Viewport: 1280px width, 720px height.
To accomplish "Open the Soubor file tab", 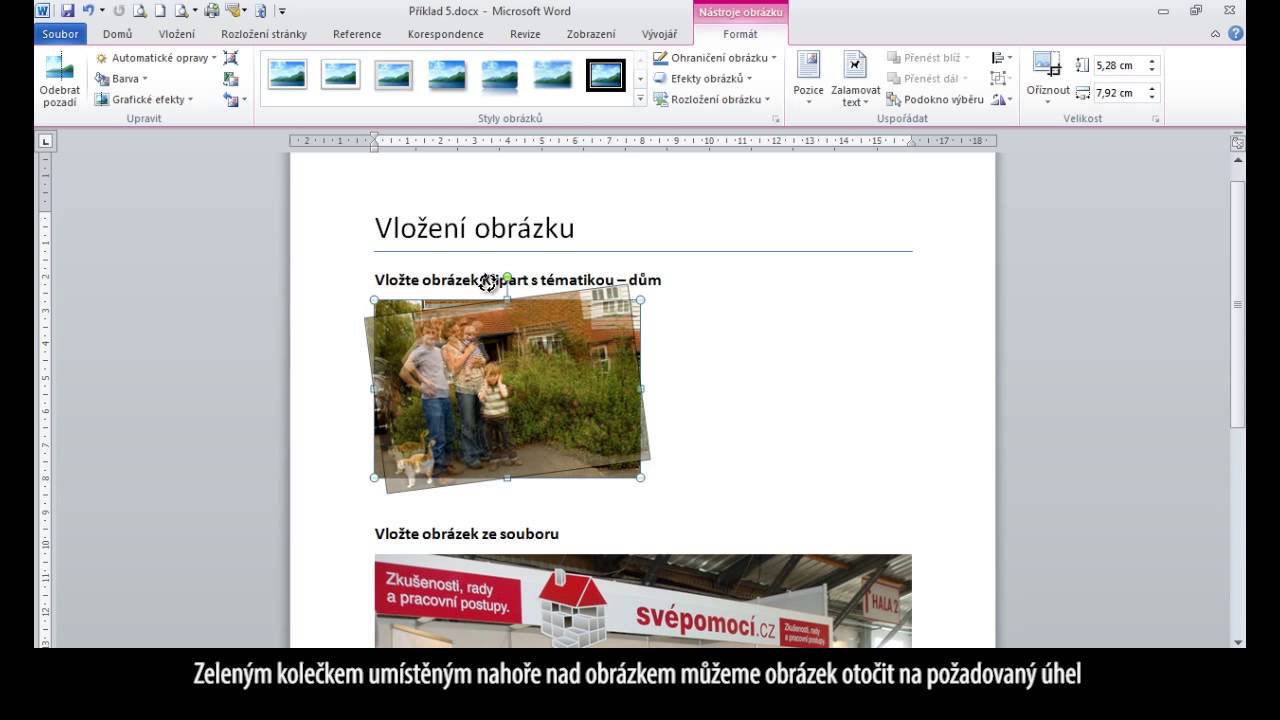I will (60, 34).
